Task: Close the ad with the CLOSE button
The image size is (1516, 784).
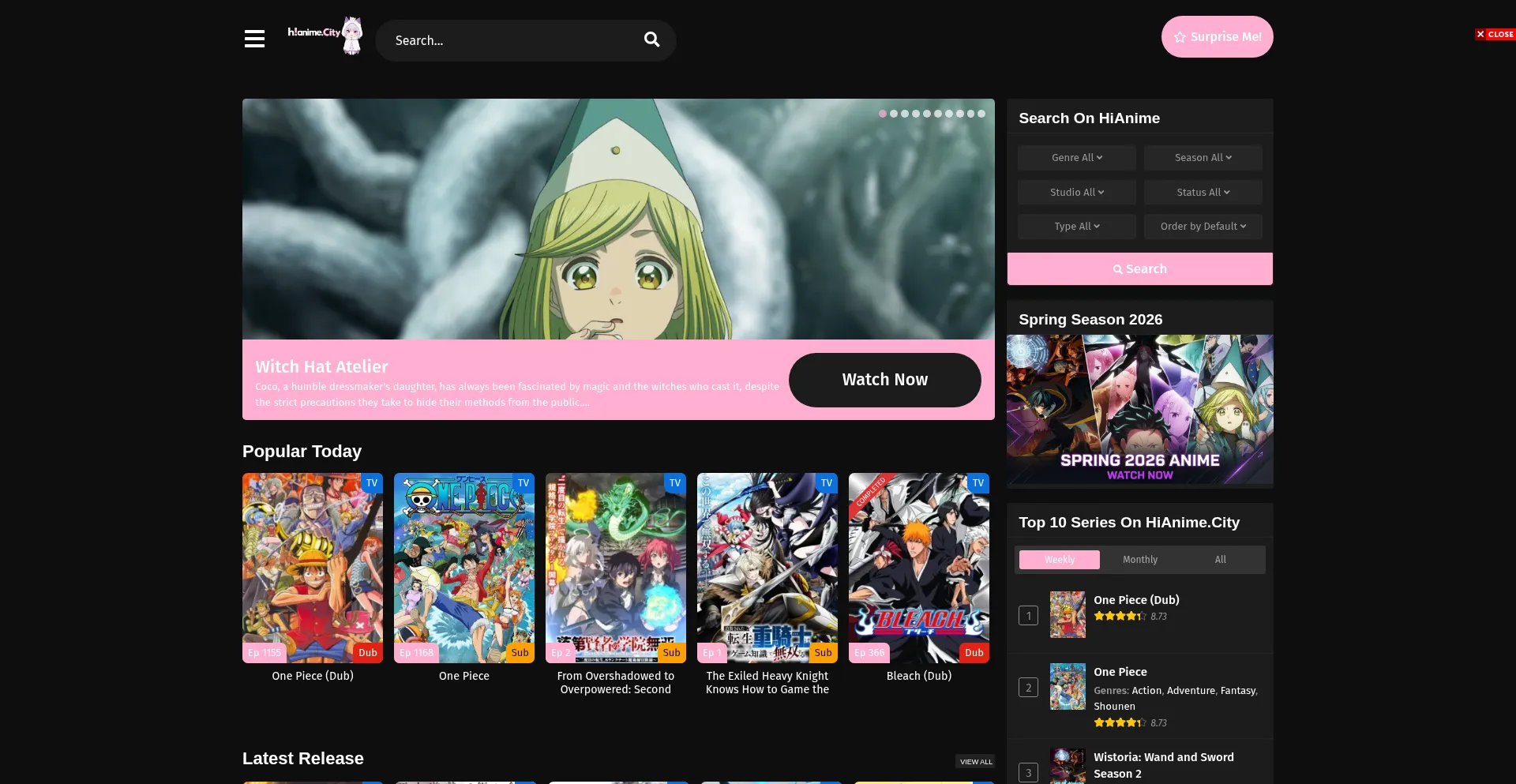Action: 1495,34
